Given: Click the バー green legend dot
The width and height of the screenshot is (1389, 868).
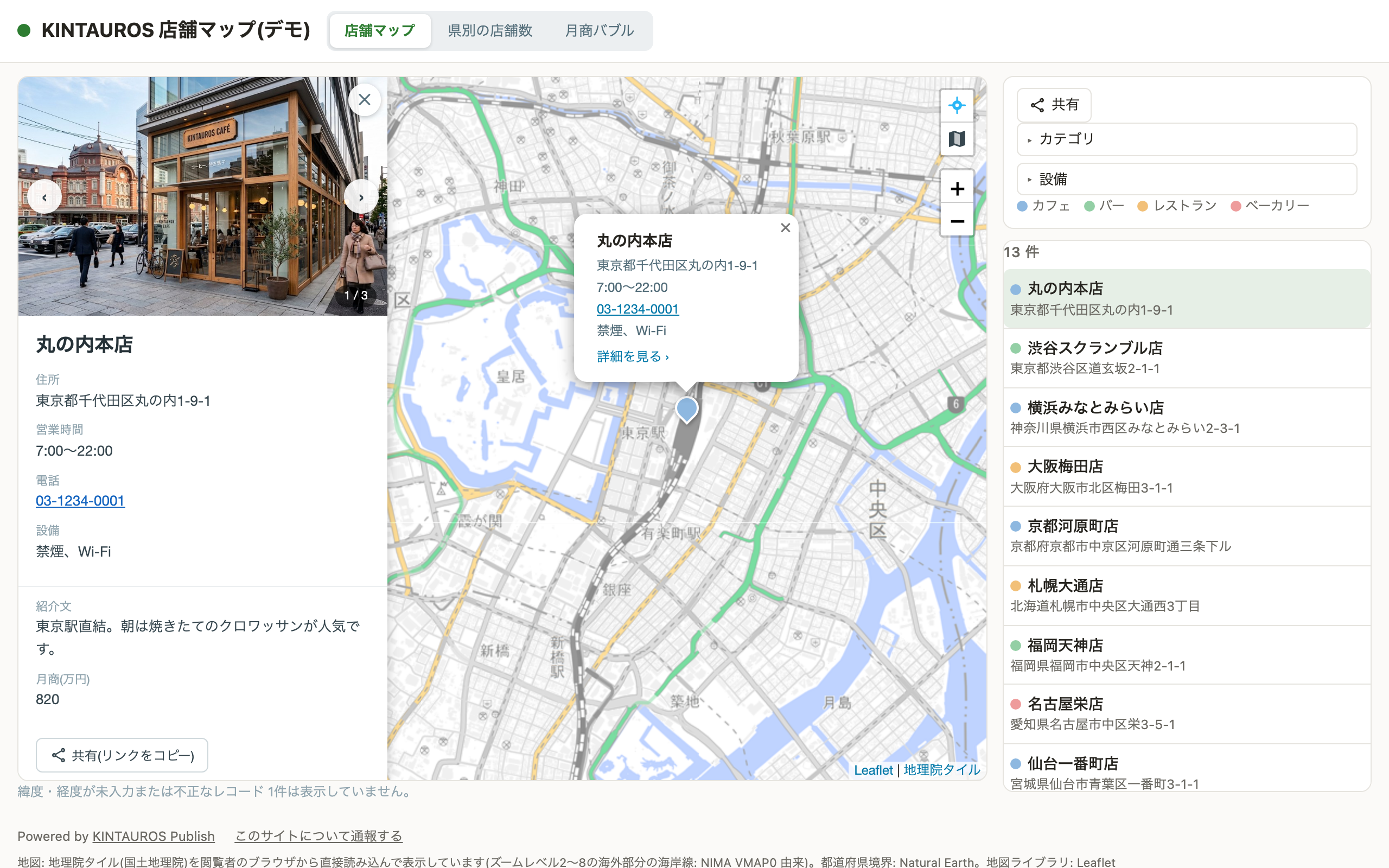Looking at the screenshot, I should (x=1089, y=206).
